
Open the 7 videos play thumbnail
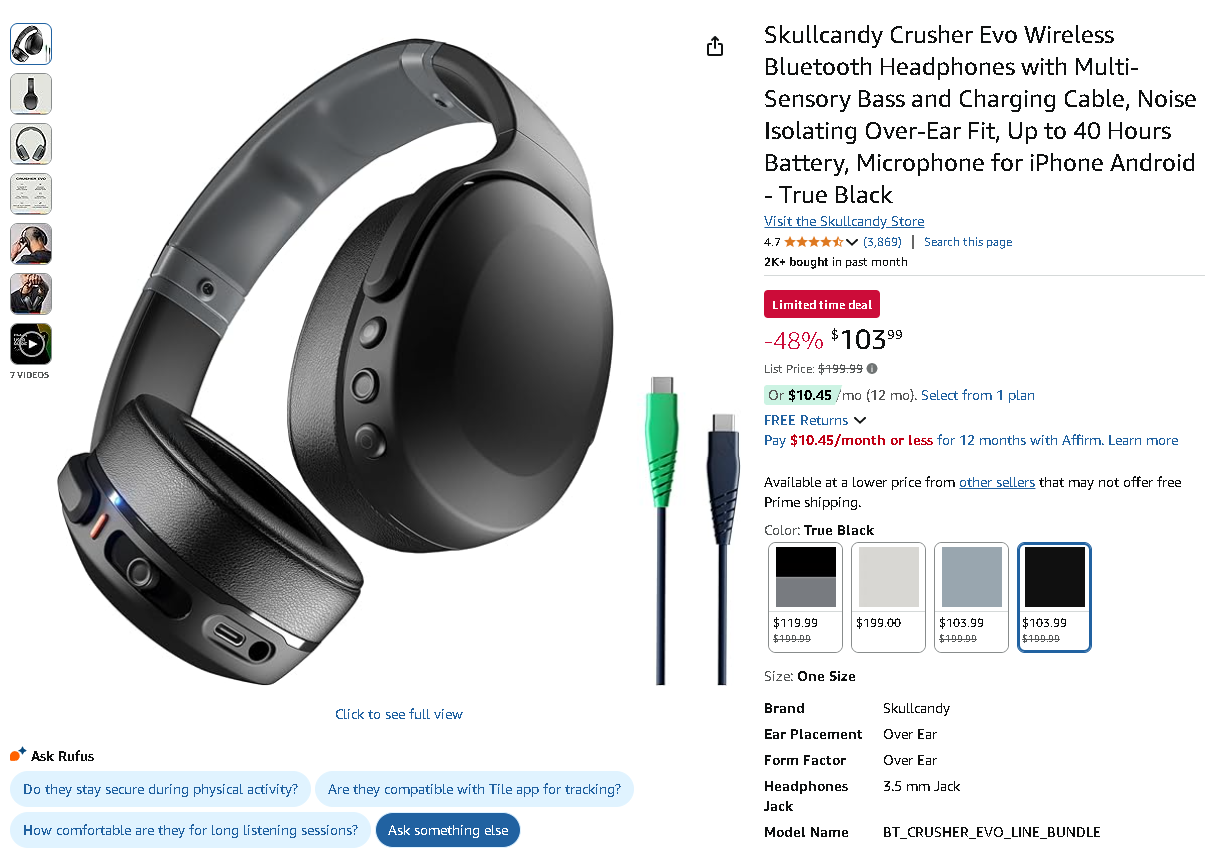(x=31, y=344)
